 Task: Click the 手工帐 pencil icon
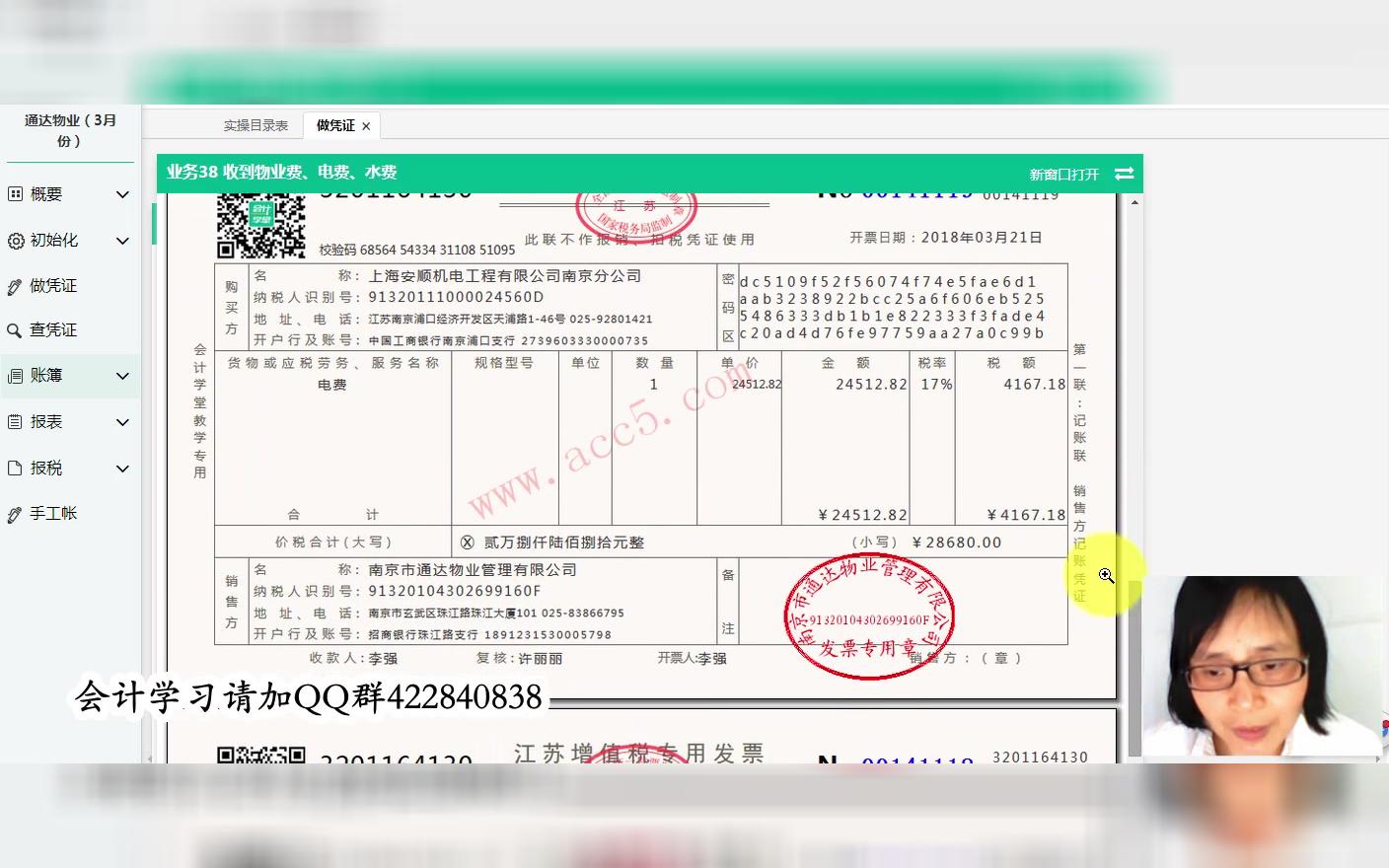coord(15,515)
